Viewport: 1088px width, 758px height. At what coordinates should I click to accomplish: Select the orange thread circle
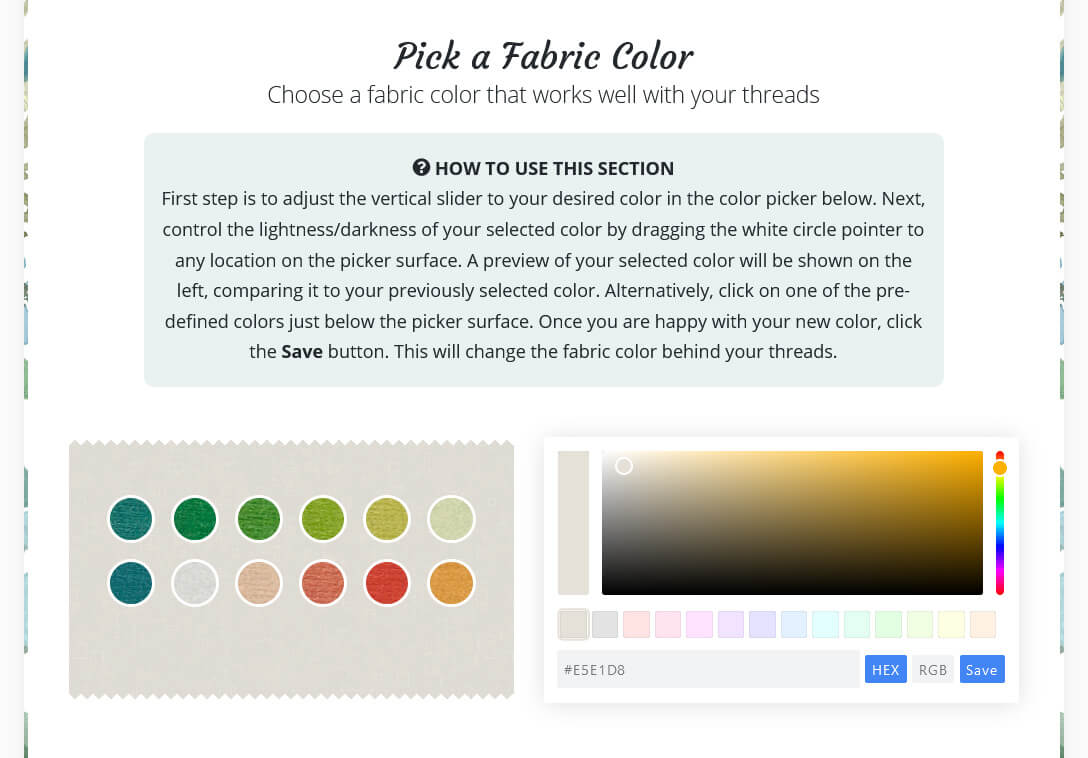(451, 582)
